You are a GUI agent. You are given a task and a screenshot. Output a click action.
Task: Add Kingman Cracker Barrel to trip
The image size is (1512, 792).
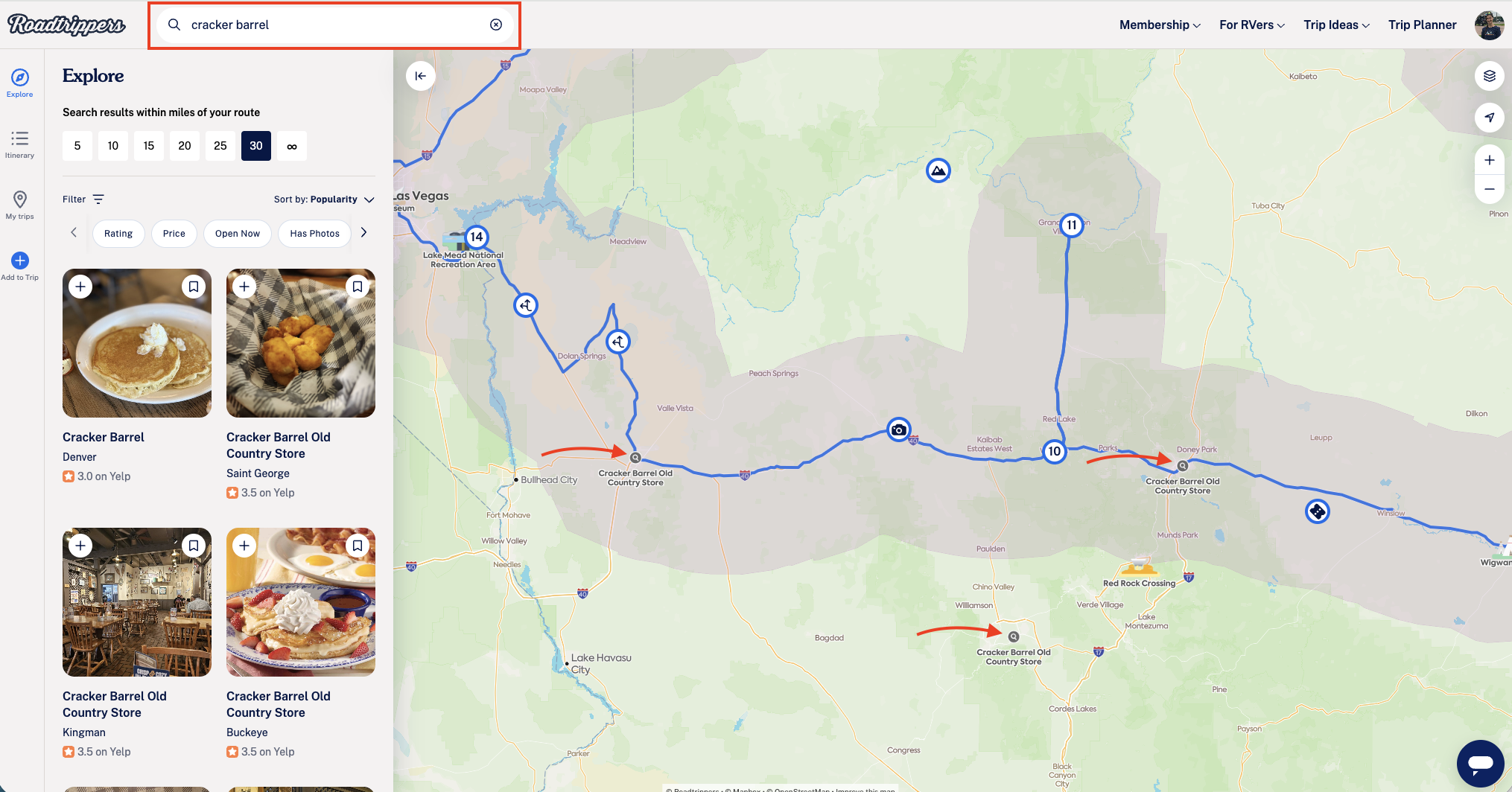tap(80, 546)
